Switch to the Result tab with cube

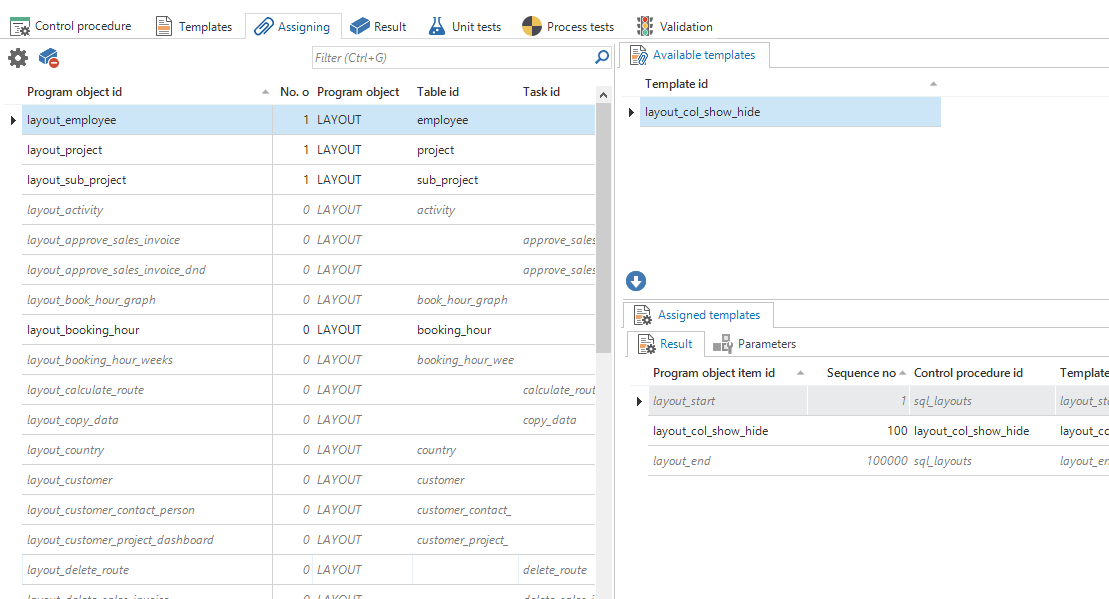tap(378, 27)
